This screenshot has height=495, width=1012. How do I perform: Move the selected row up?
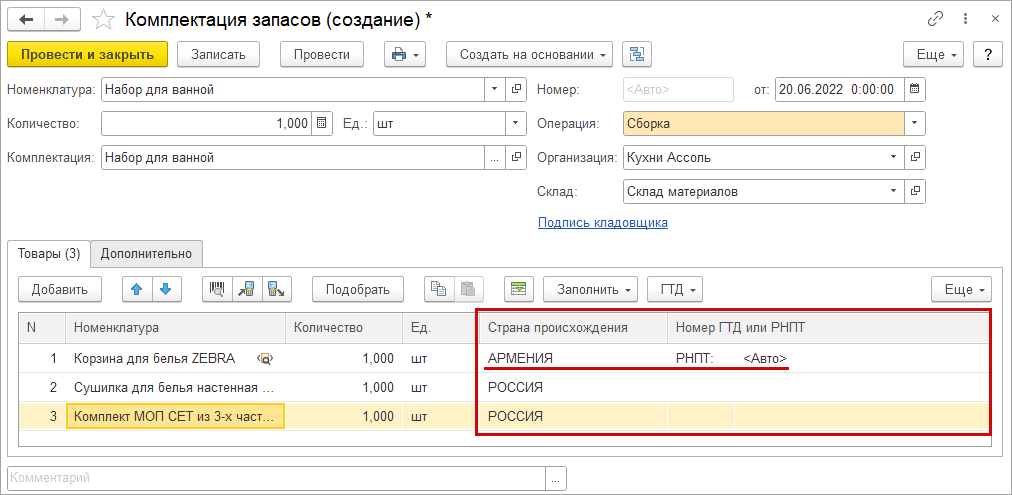[x=137, y=289]
